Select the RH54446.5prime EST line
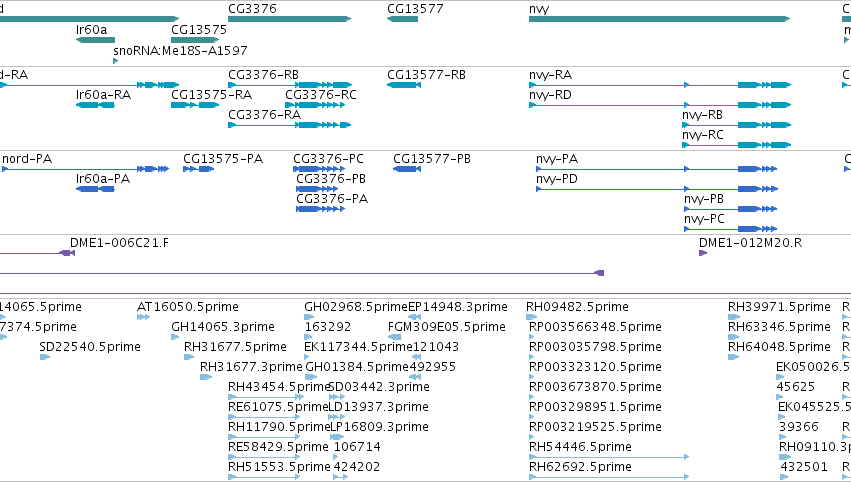 [x=609, y=457]
